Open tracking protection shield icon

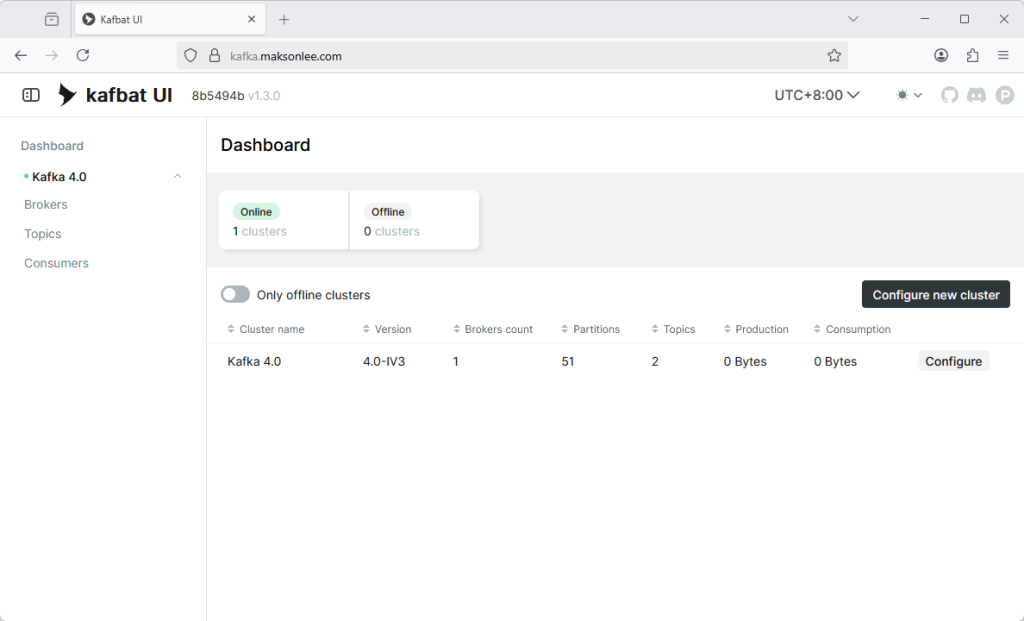190,56
